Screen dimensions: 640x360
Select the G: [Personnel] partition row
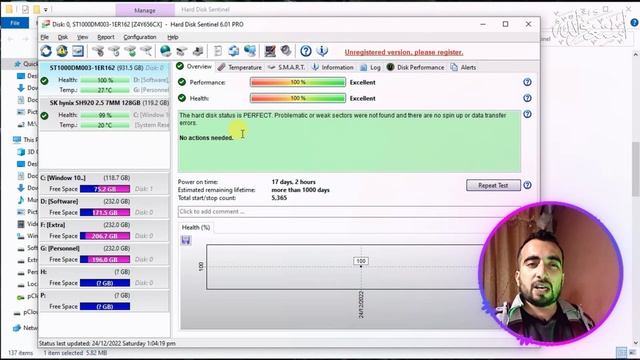click(104, 254)
